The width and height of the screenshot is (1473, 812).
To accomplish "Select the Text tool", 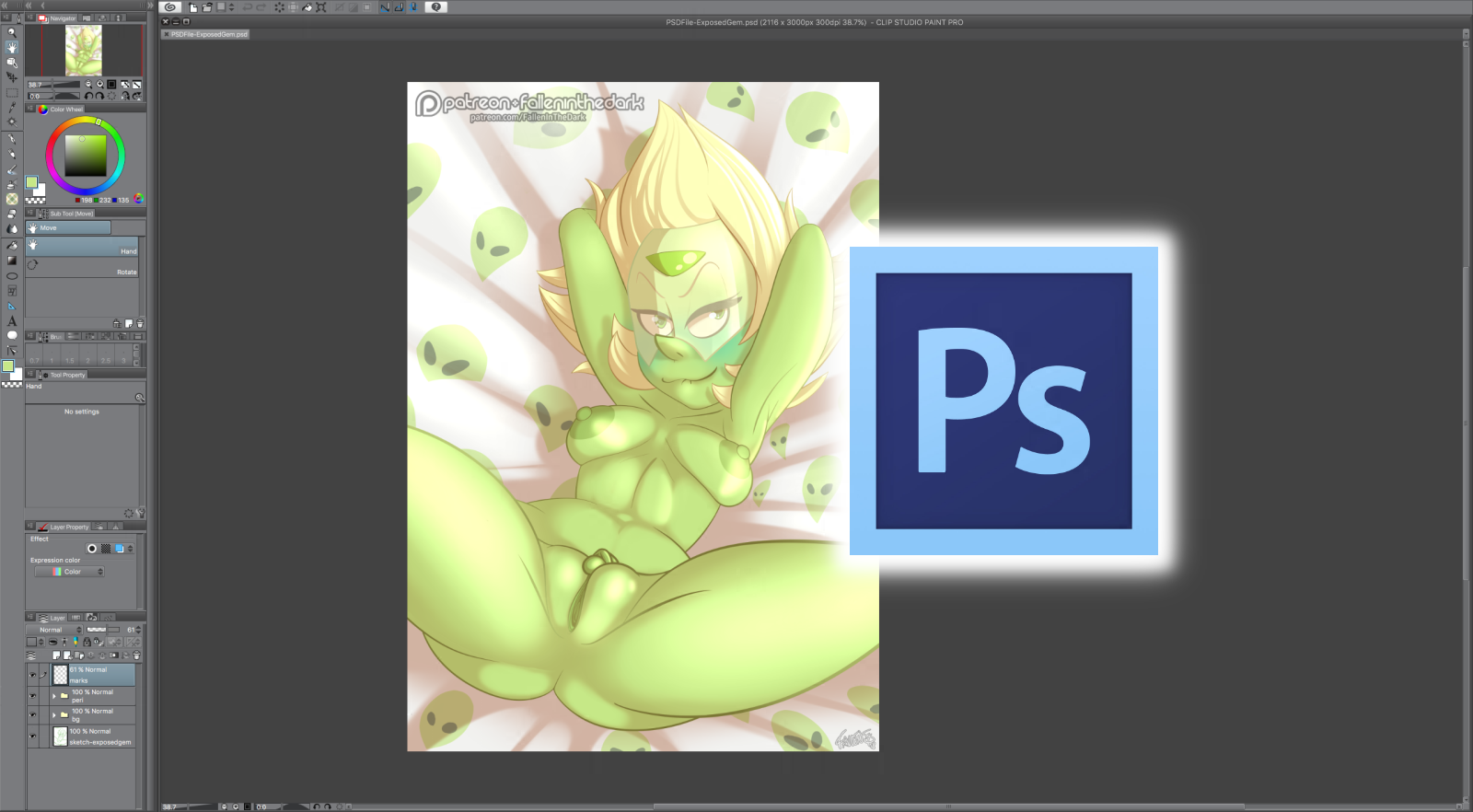I will (12, 320).
